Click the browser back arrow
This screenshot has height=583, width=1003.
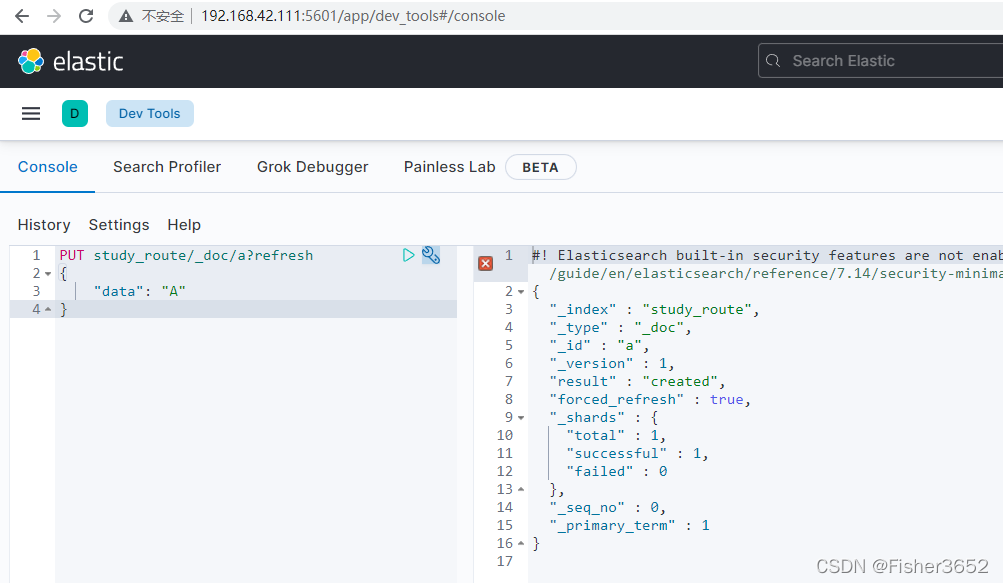pos(22,16)
